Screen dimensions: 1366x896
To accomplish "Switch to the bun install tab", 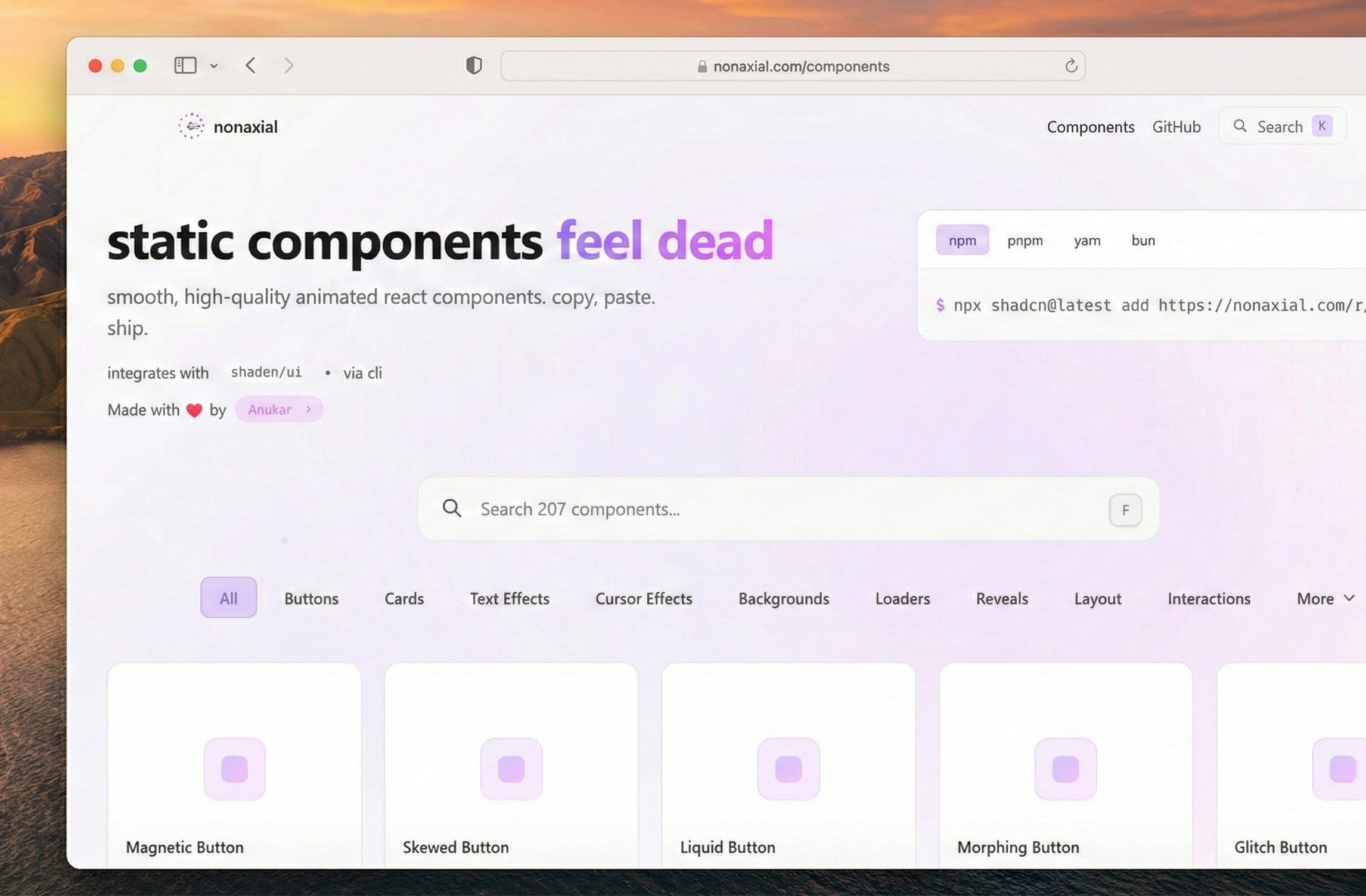I will point(1143,241).
